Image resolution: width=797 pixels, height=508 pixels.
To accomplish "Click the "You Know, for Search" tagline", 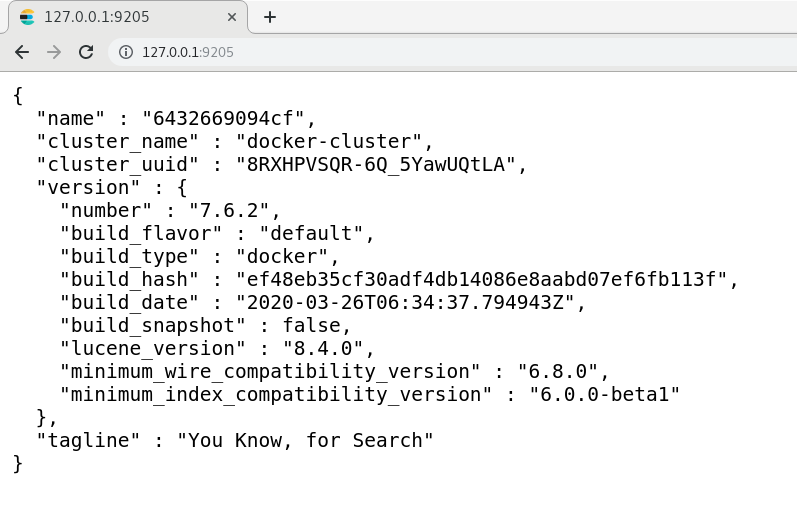I will (x=305, y=440).
